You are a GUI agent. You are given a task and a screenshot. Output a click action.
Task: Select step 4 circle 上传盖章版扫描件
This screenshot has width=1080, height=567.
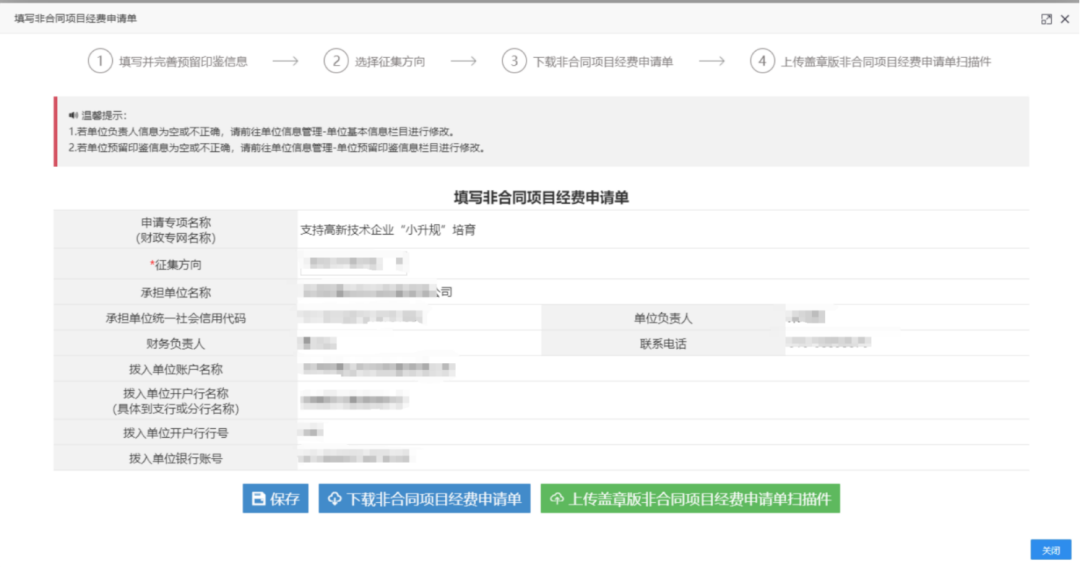[x=762, y=61]
